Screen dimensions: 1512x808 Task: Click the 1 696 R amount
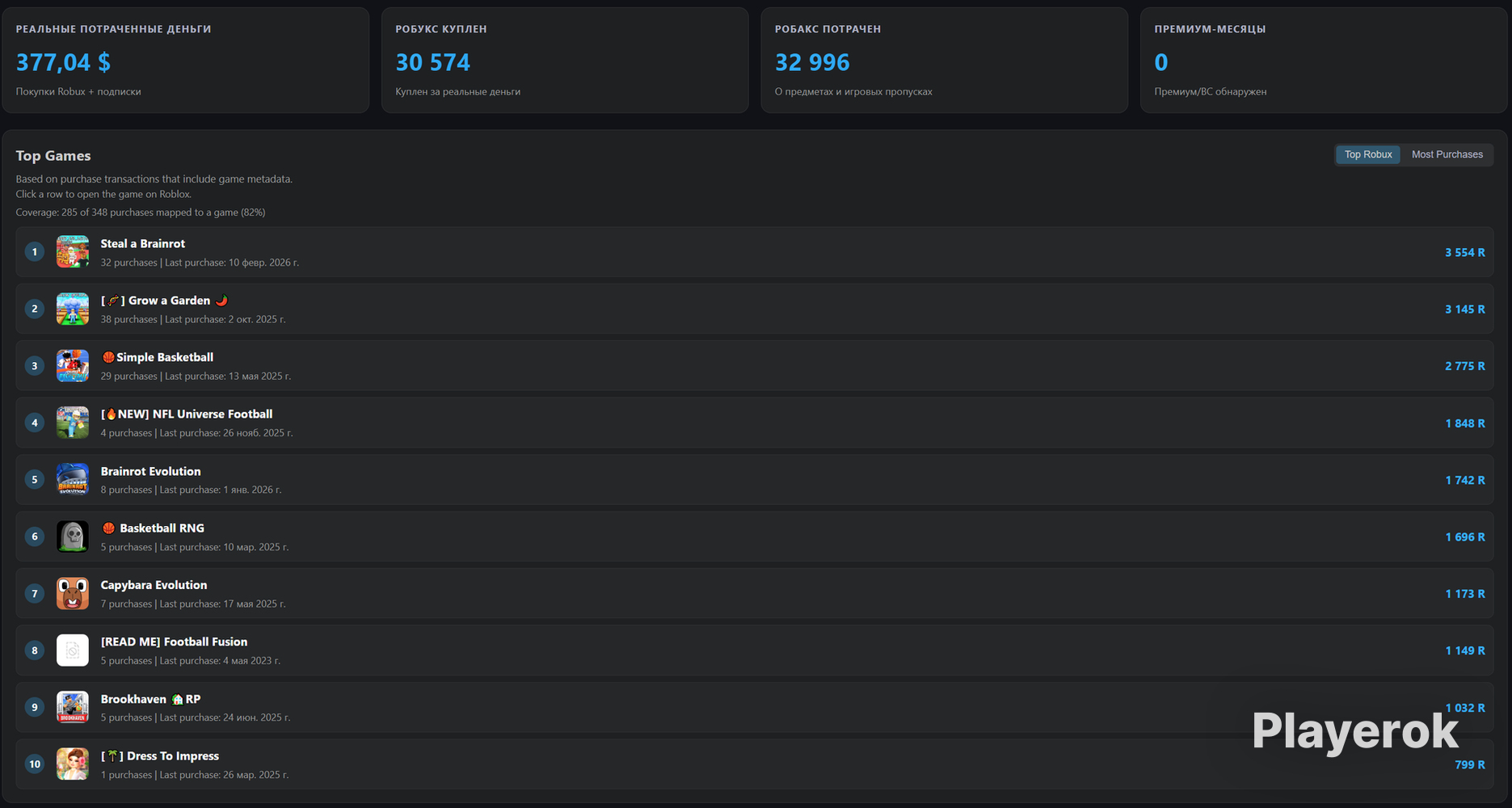1465,537
